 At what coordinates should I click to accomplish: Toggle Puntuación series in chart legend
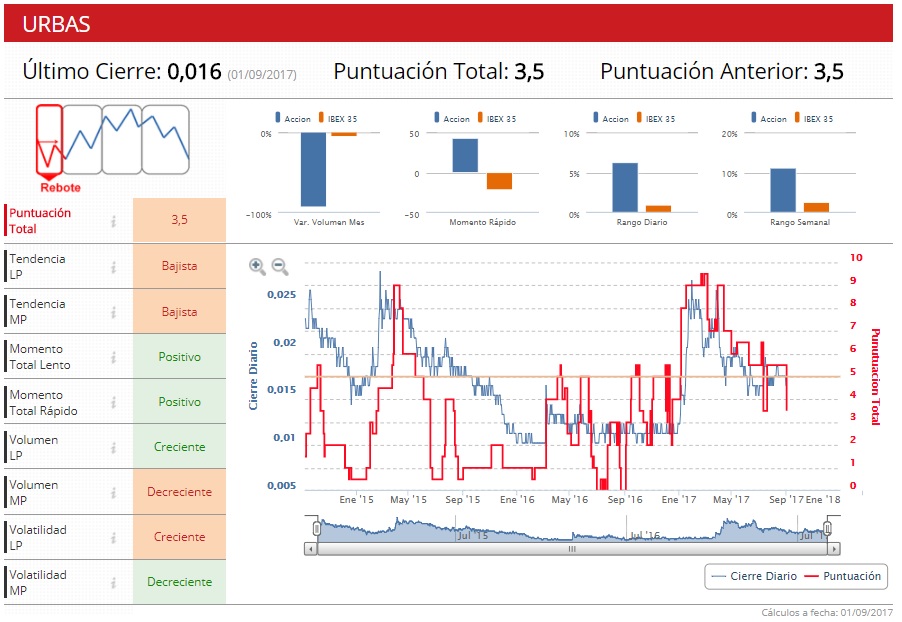843,576
